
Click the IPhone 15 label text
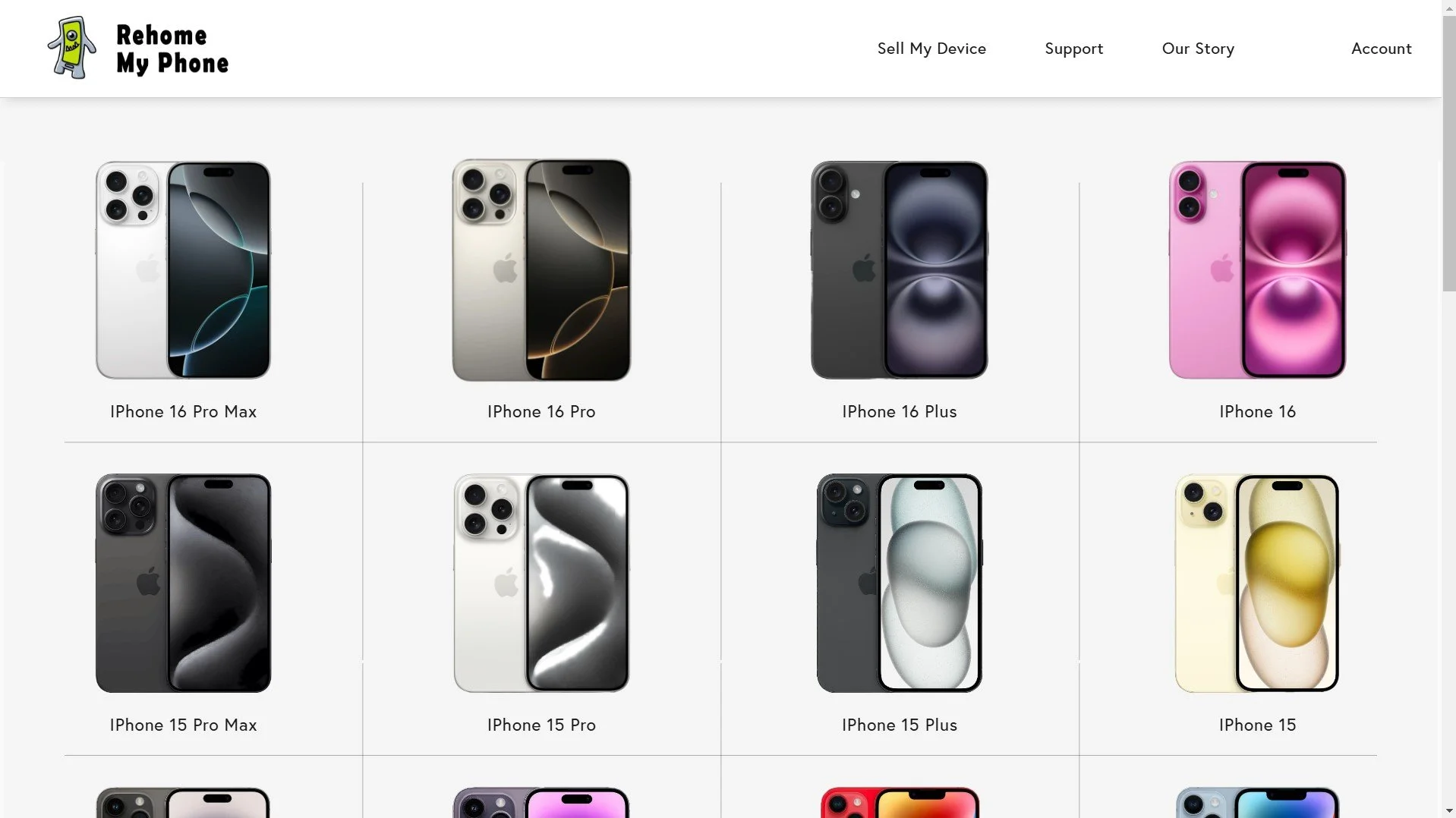1257,725
